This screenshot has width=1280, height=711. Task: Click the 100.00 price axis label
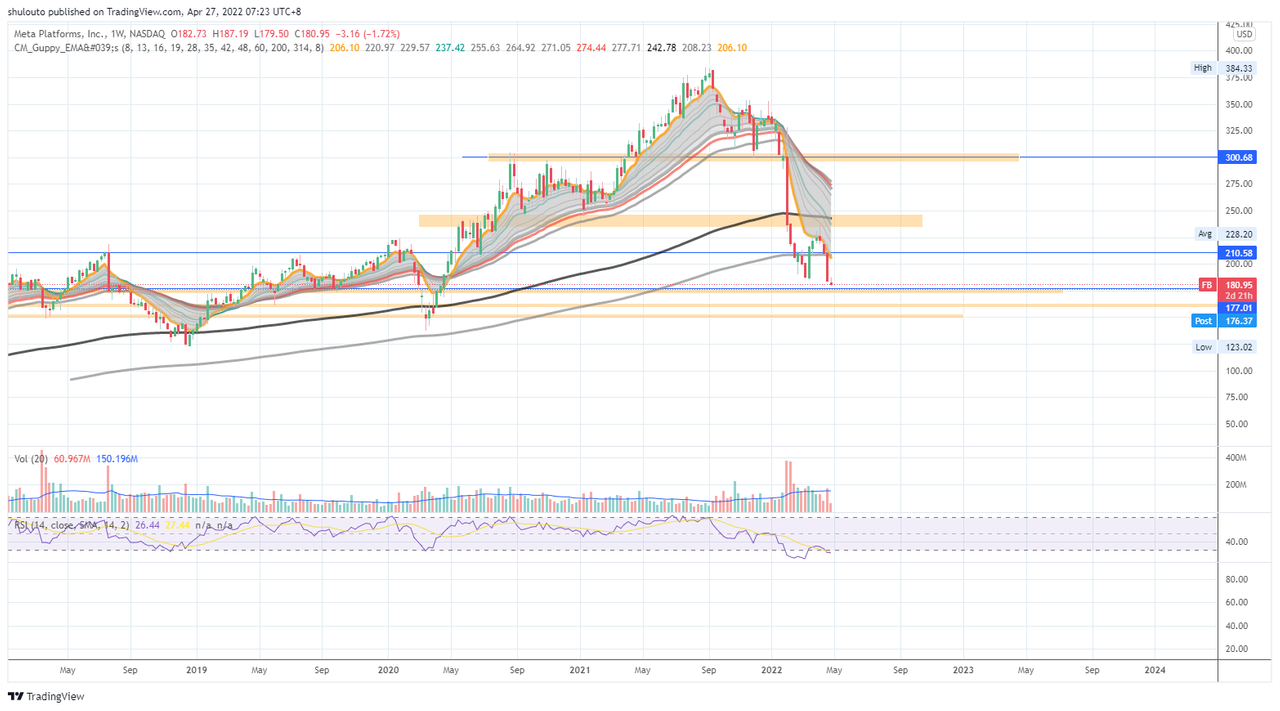click(x=1240, y=371)
